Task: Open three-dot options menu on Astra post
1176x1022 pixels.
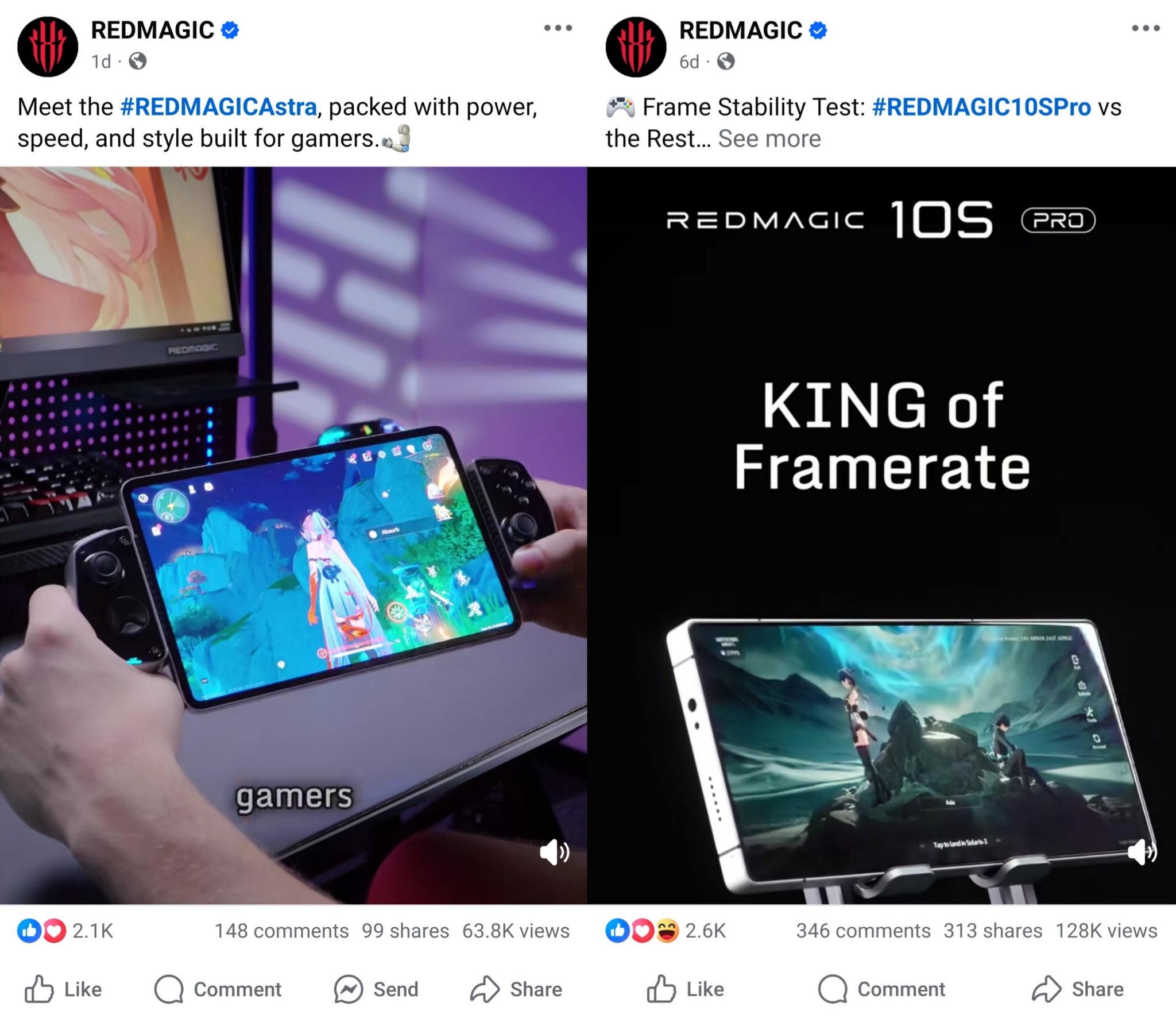Action: tap(558, 28)
